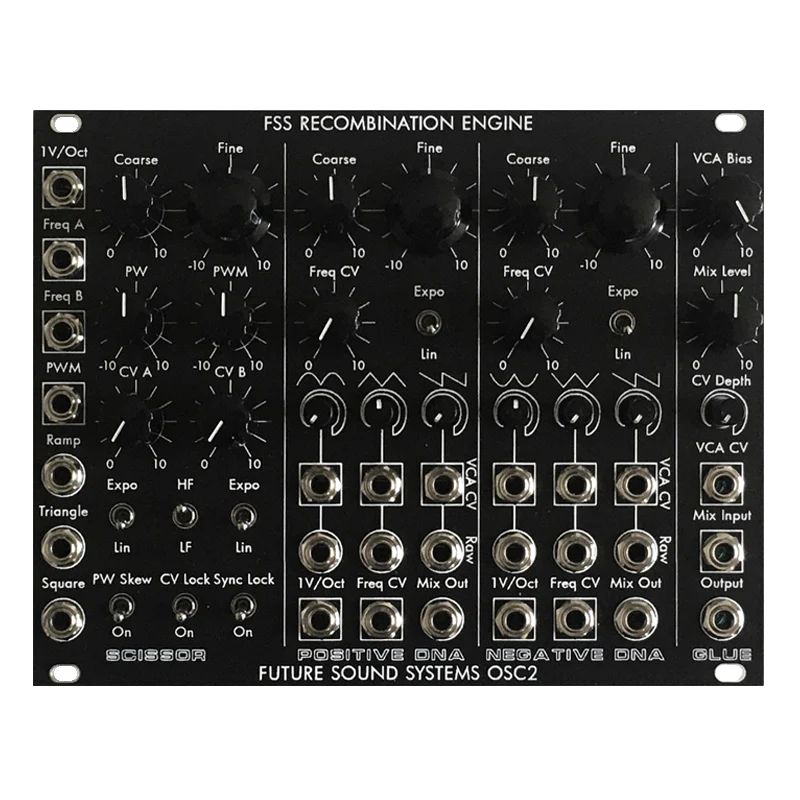Click the POSITIVE DNA section label

tap(381, 655)
